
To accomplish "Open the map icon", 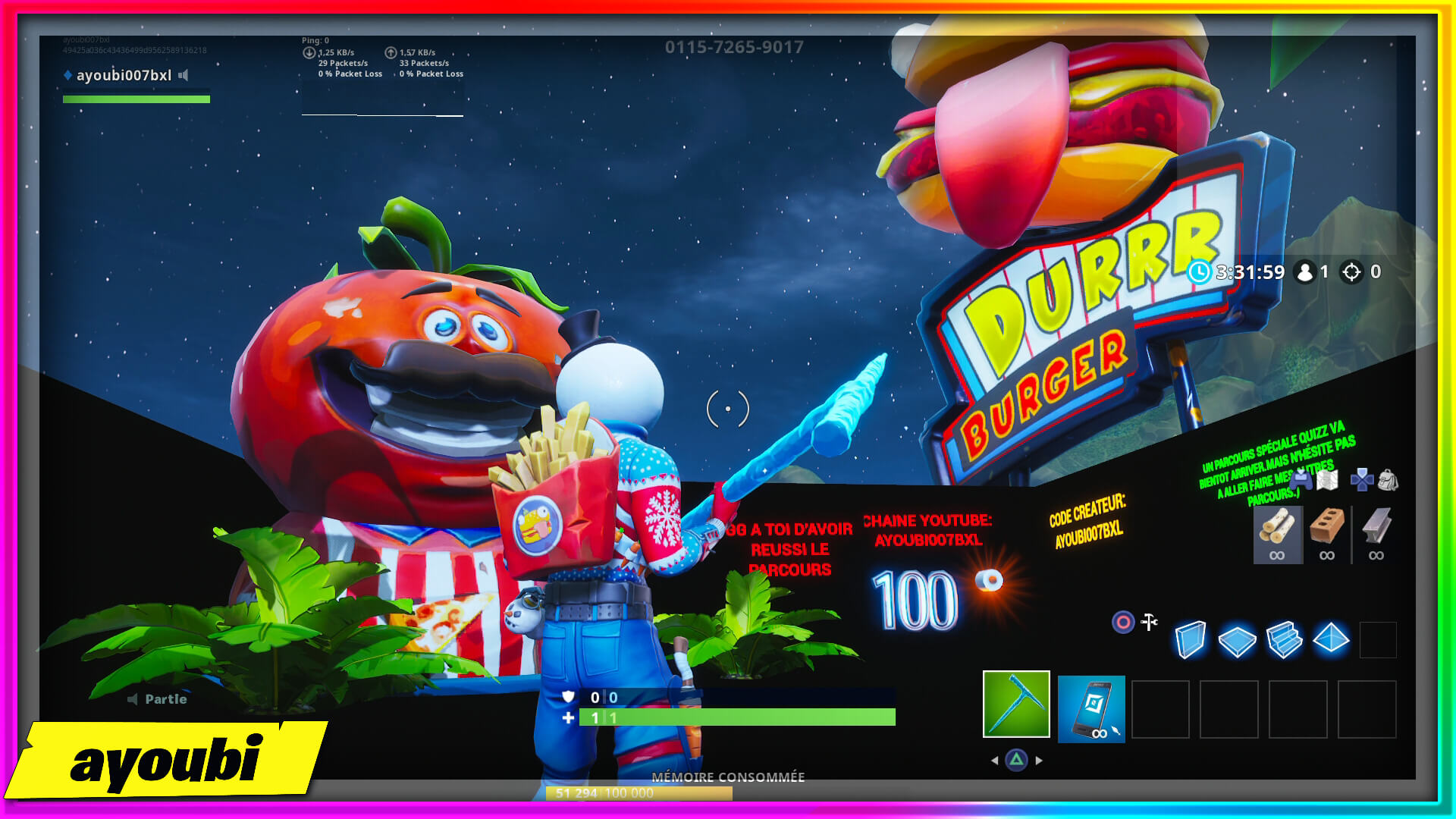I will pos(1327,480).
